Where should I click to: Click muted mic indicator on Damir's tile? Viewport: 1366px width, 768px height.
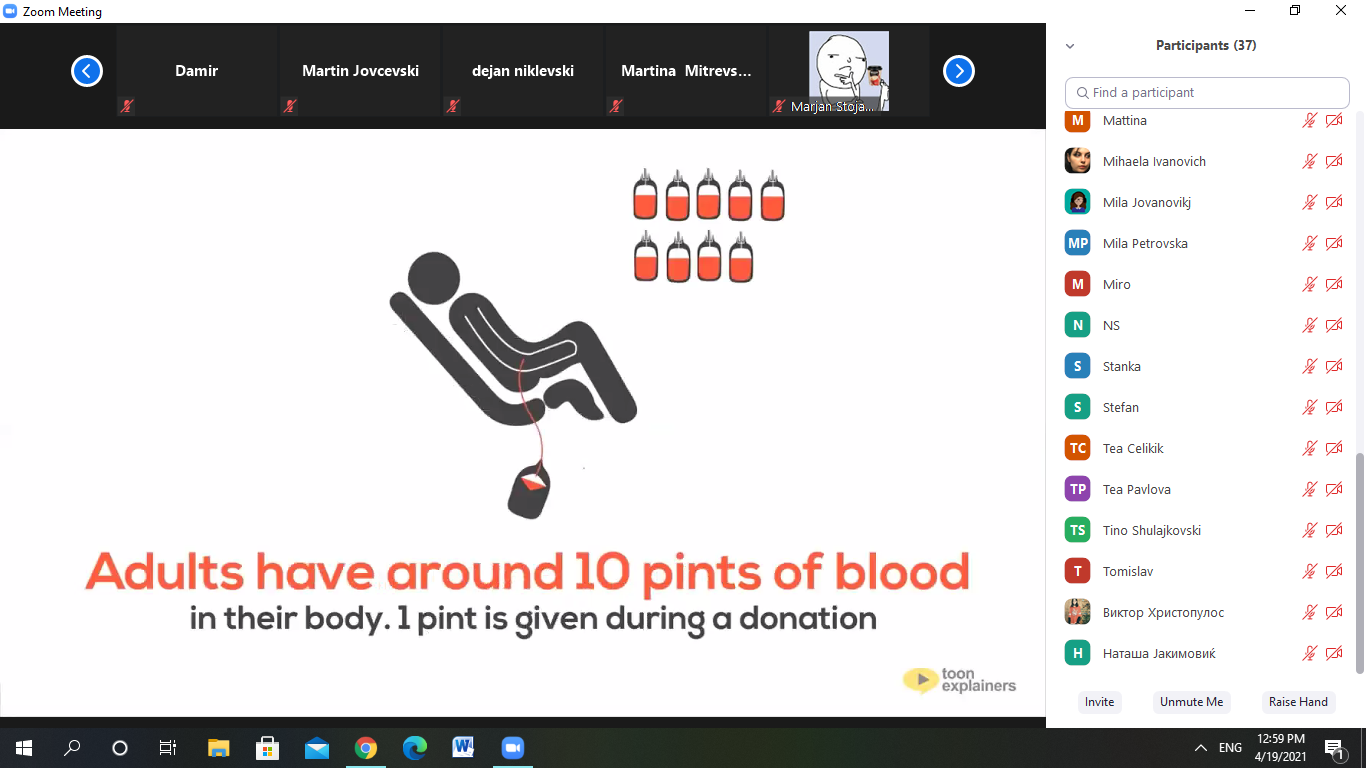coord(127,106)
